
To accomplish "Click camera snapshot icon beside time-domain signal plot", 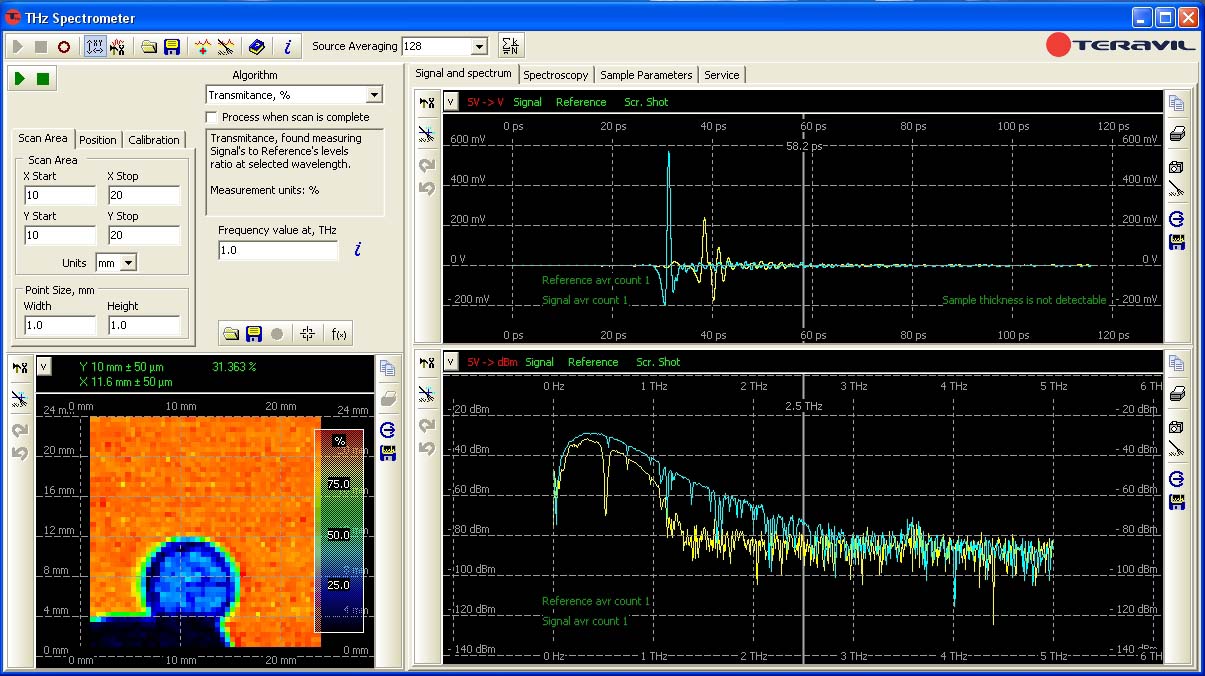I will coord(1176,167).
